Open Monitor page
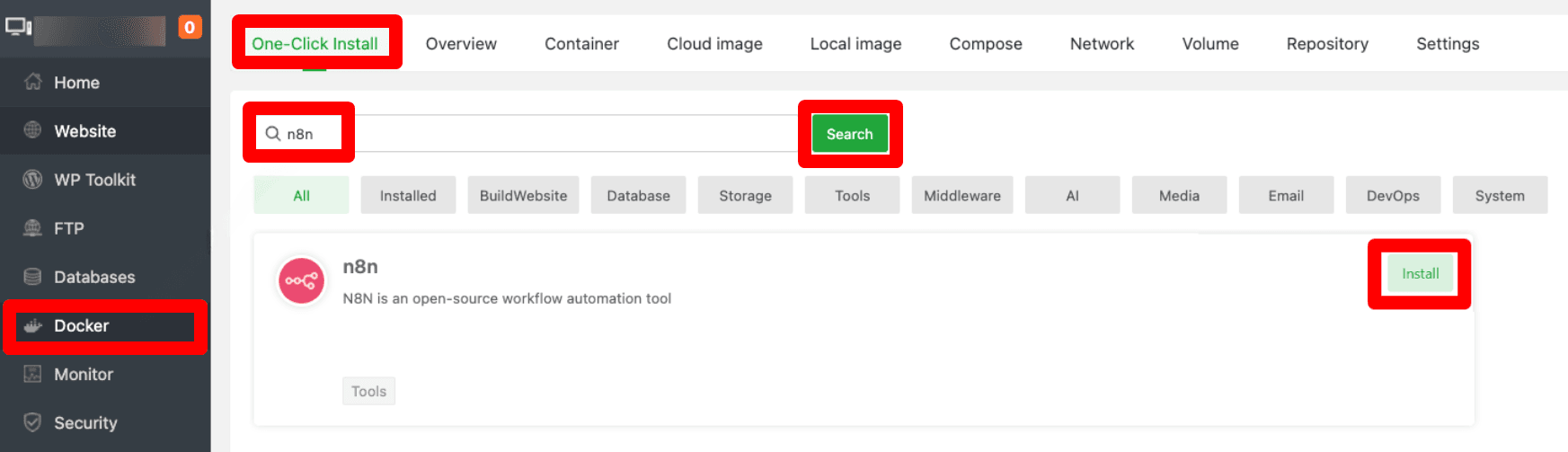This screenshot has width=1568, height=452. [x=105, y=374]
